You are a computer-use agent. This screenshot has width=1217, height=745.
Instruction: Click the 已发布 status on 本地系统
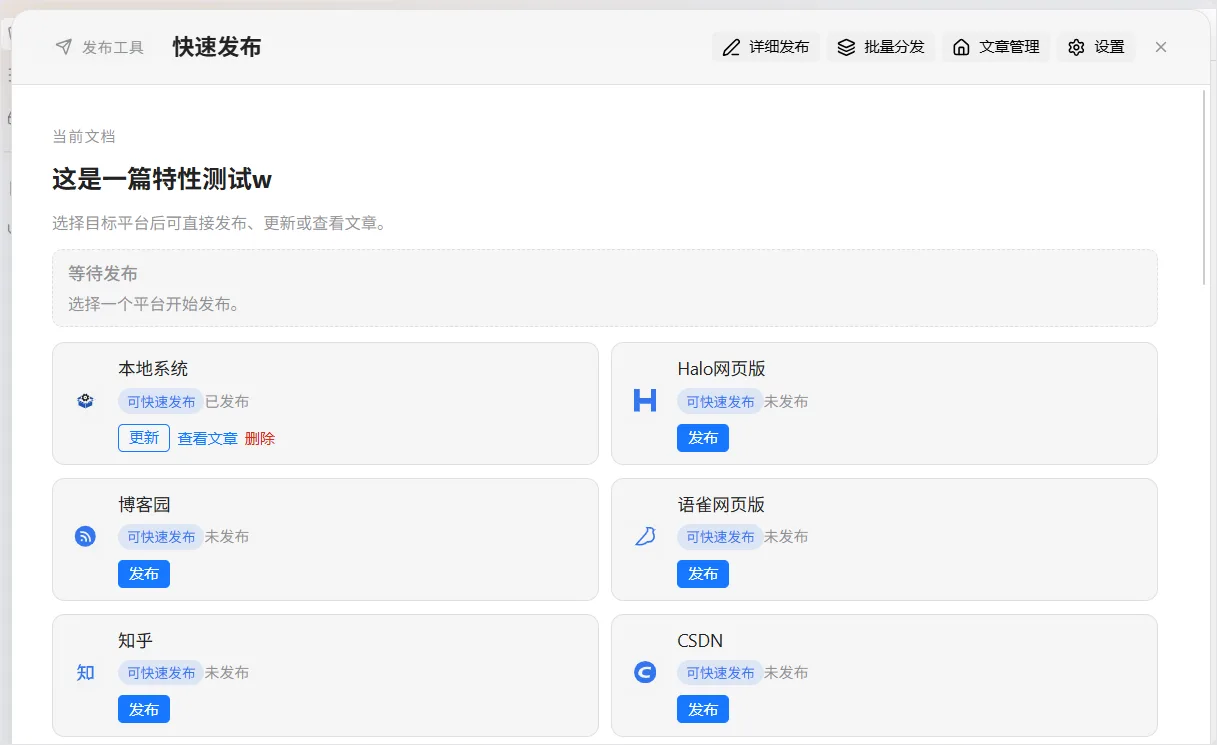(227, 401)
